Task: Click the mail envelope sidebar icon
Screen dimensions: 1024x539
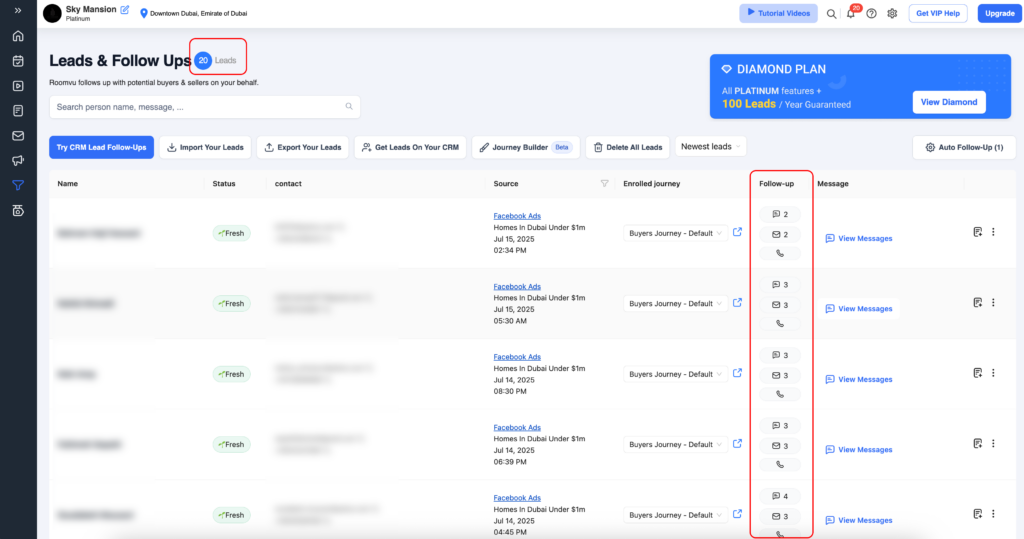Action: pyautogui.click(x=18, y=135)
